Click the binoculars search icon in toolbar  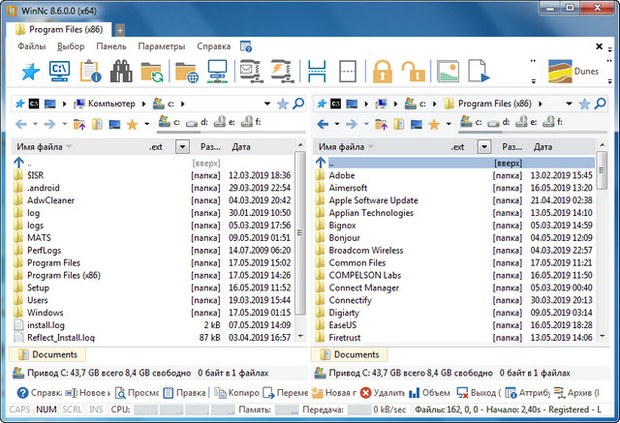click(x=123, y=71)
